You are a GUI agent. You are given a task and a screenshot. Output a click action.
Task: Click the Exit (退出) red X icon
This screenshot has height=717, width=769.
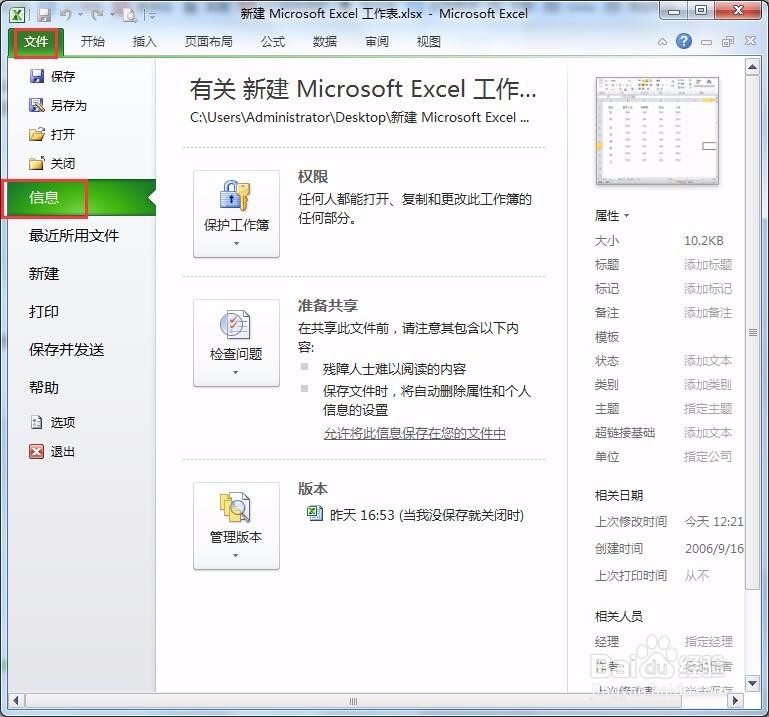coord(36,451)
